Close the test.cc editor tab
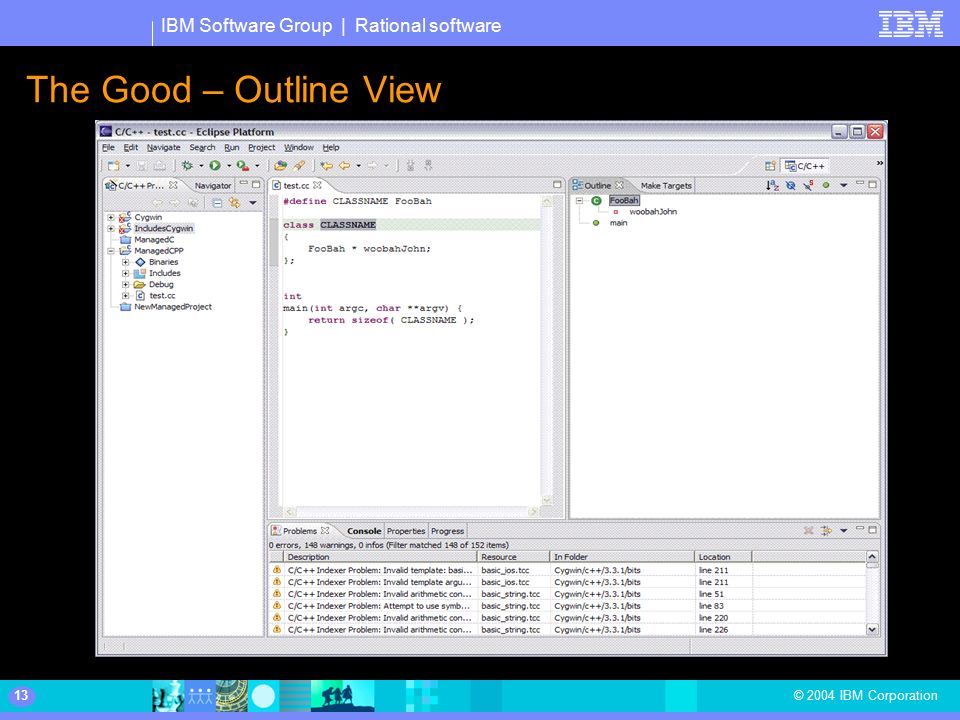 tap(317, 185)
